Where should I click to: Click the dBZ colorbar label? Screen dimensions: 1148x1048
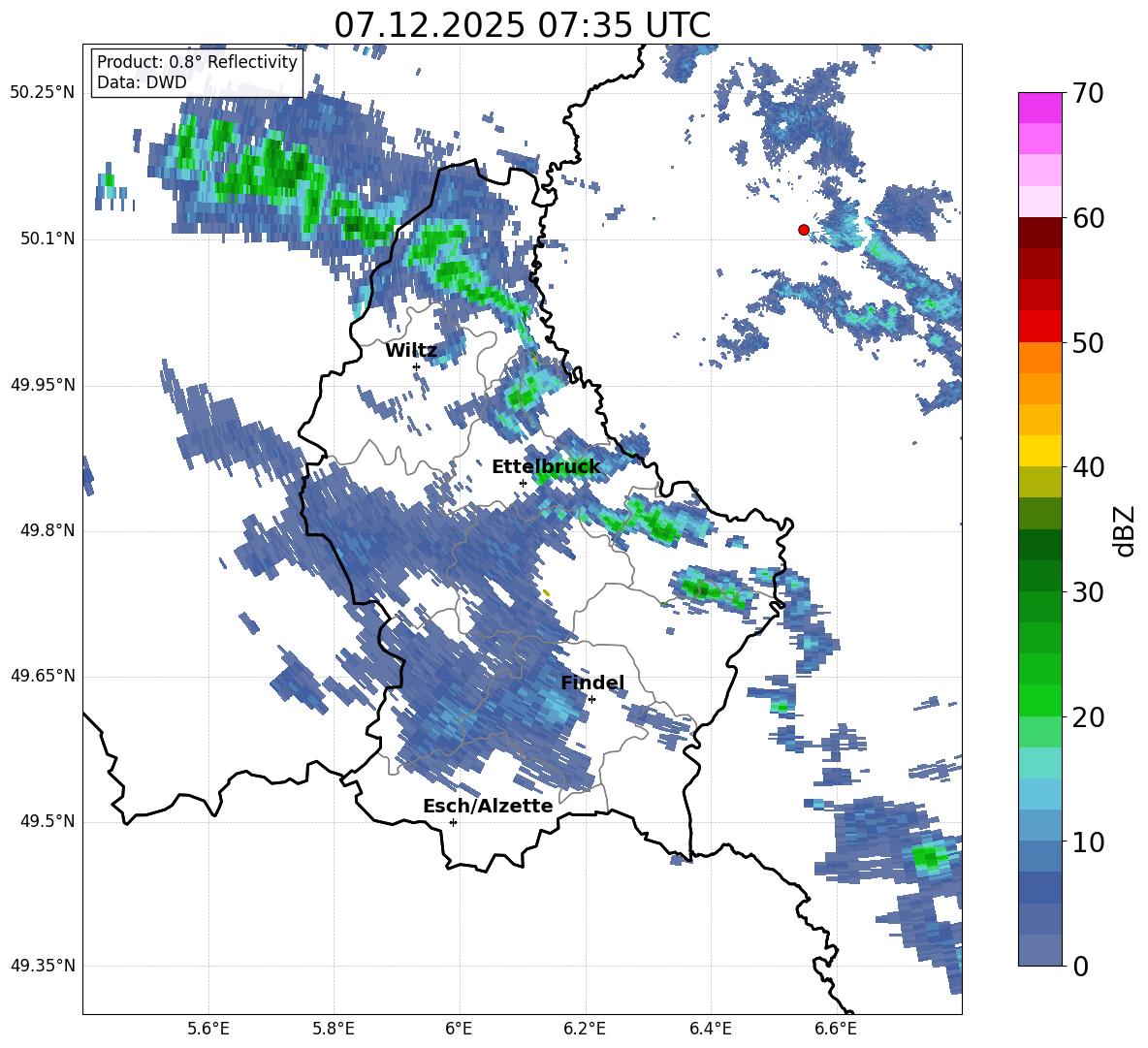(1126, 530)
